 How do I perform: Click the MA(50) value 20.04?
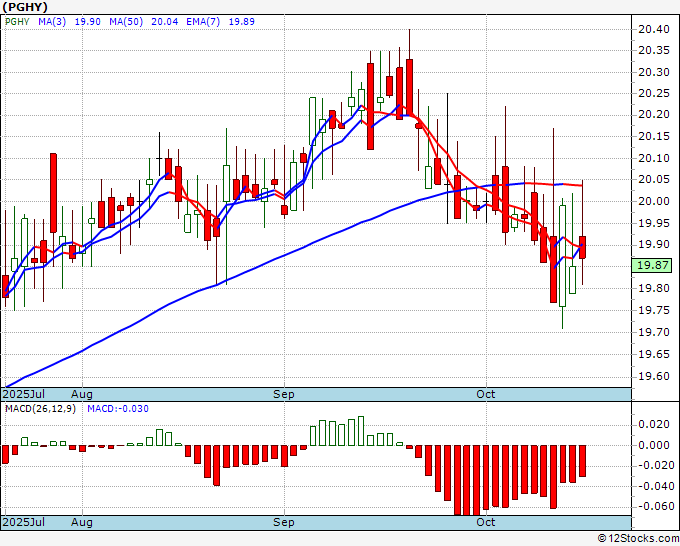click(x=164, y=22)
